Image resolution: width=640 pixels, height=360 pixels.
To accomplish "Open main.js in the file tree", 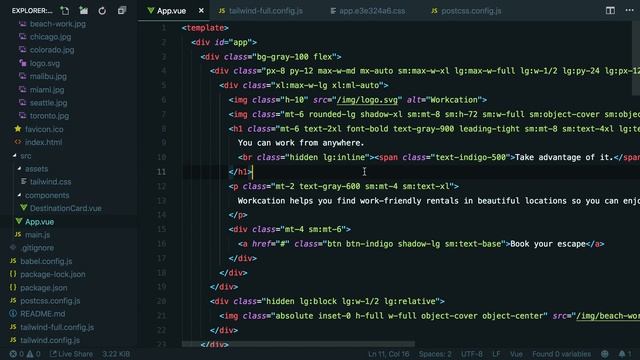I will click(x=37, y=235).
